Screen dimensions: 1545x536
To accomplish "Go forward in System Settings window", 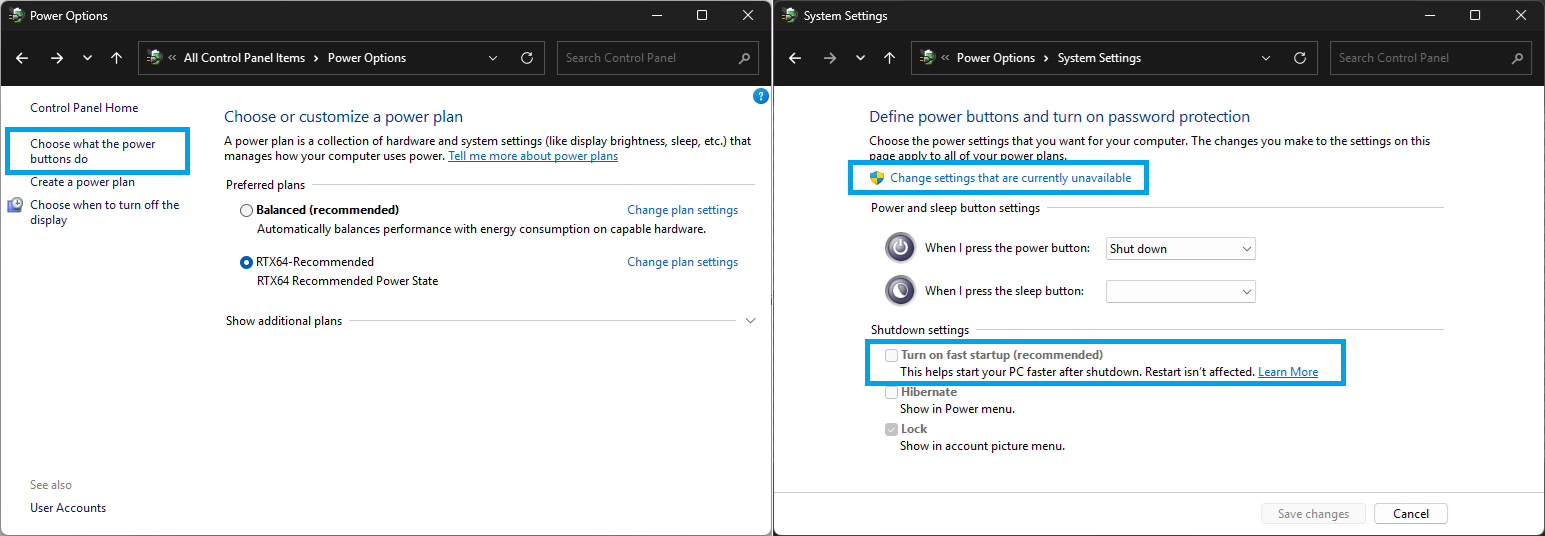I will (830, 58).
